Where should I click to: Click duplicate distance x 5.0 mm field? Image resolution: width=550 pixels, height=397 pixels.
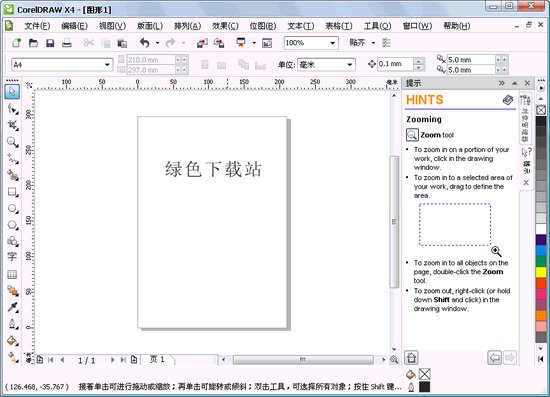coord(471,60)
